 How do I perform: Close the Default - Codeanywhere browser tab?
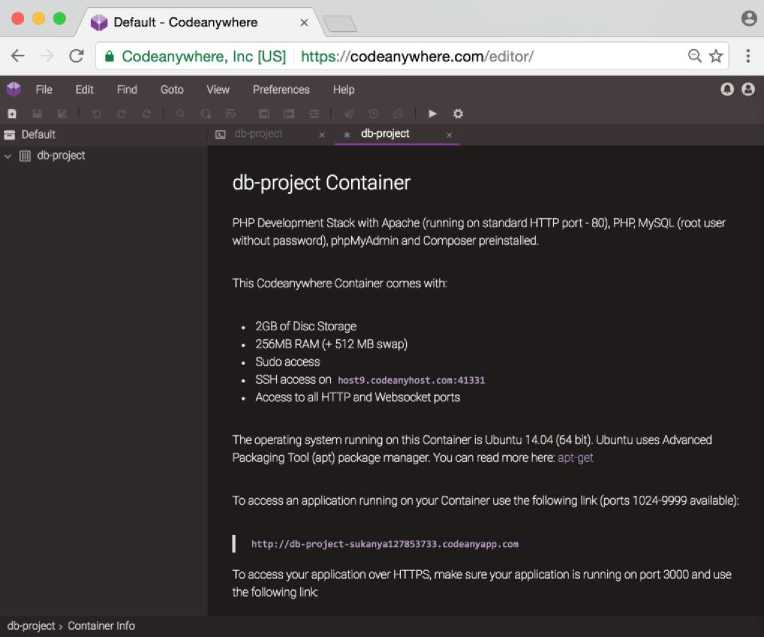click(x=304, y=23)
